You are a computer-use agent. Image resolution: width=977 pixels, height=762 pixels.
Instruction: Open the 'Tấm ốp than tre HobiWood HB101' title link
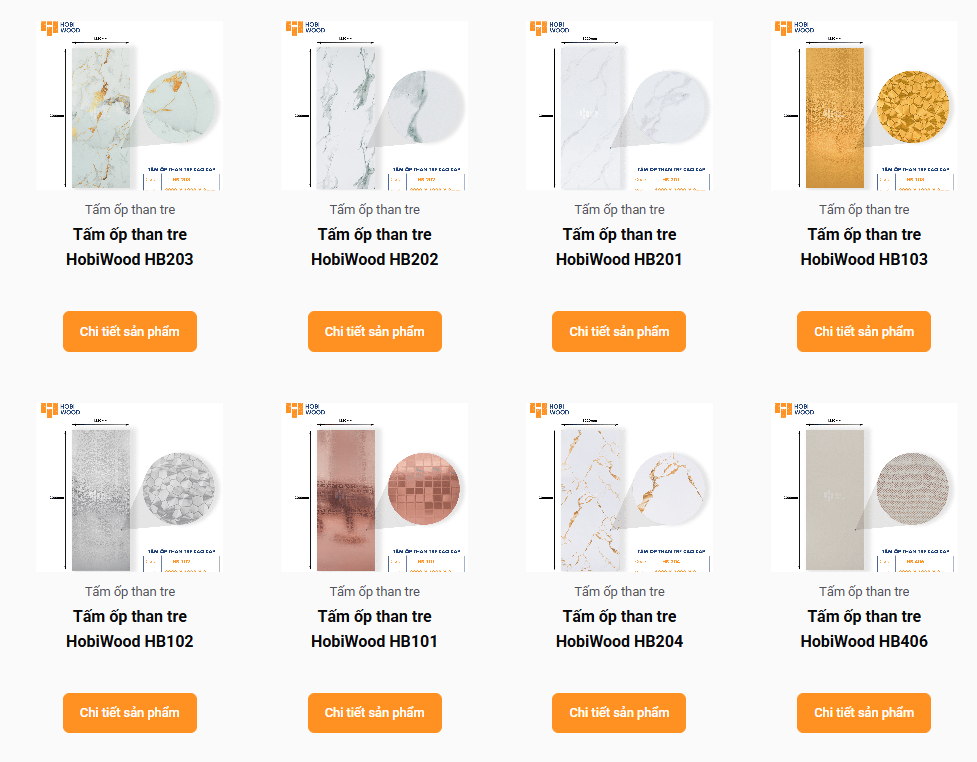374,628
